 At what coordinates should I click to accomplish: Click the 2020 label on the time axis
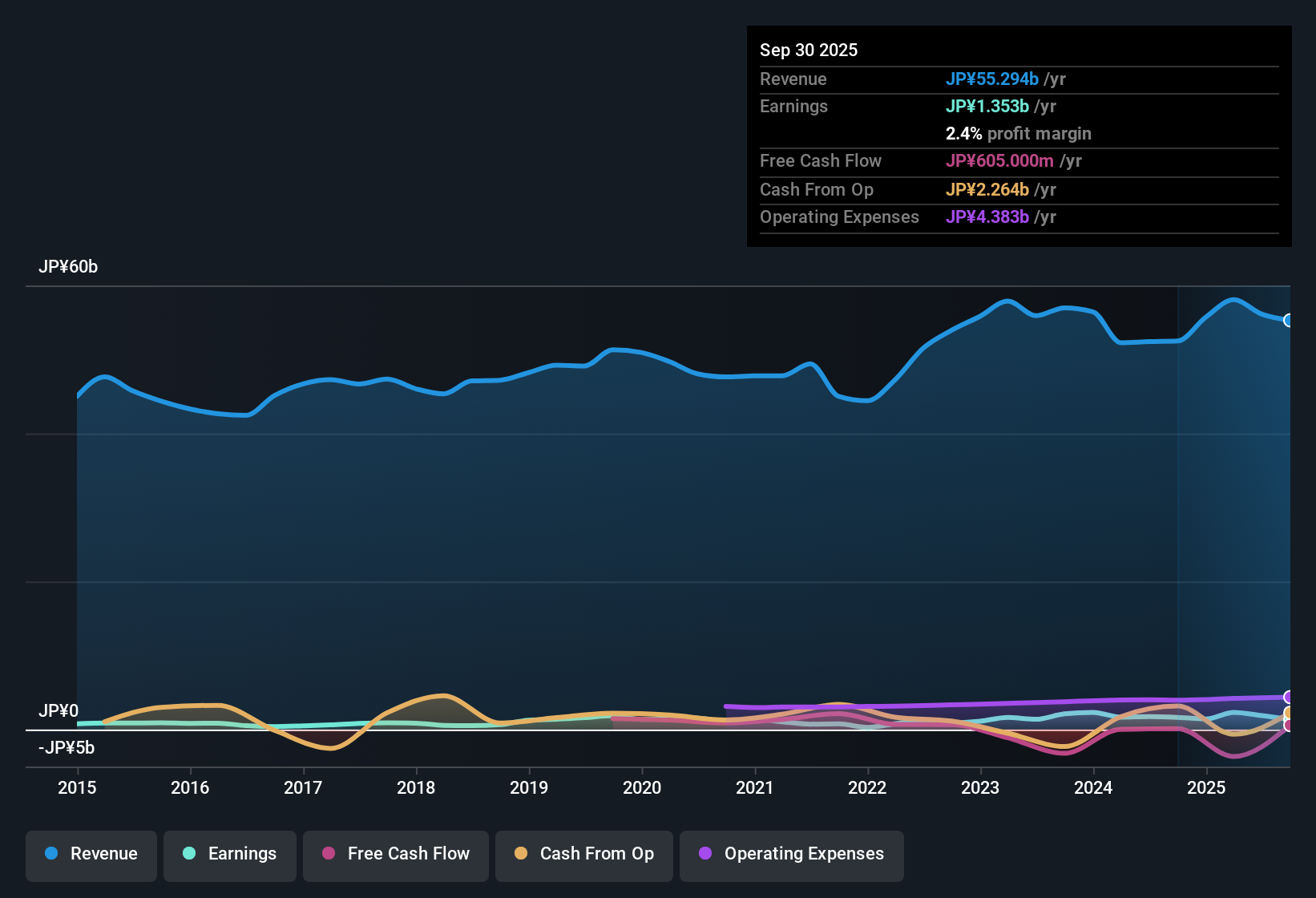(642, 788)
